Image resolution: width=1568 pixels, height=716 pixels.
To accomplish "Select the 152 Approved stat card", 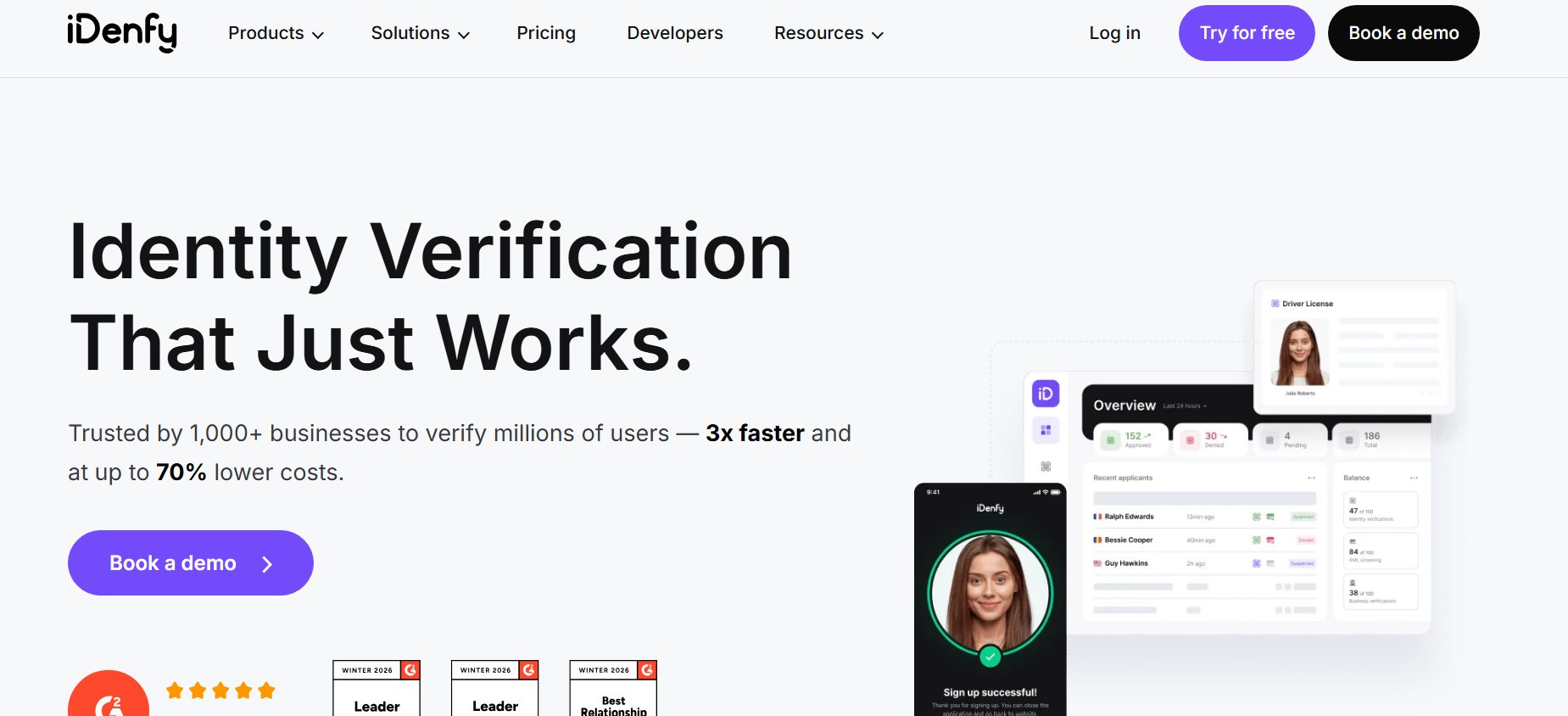I will pyautogui.click(x=1130, y=439).
